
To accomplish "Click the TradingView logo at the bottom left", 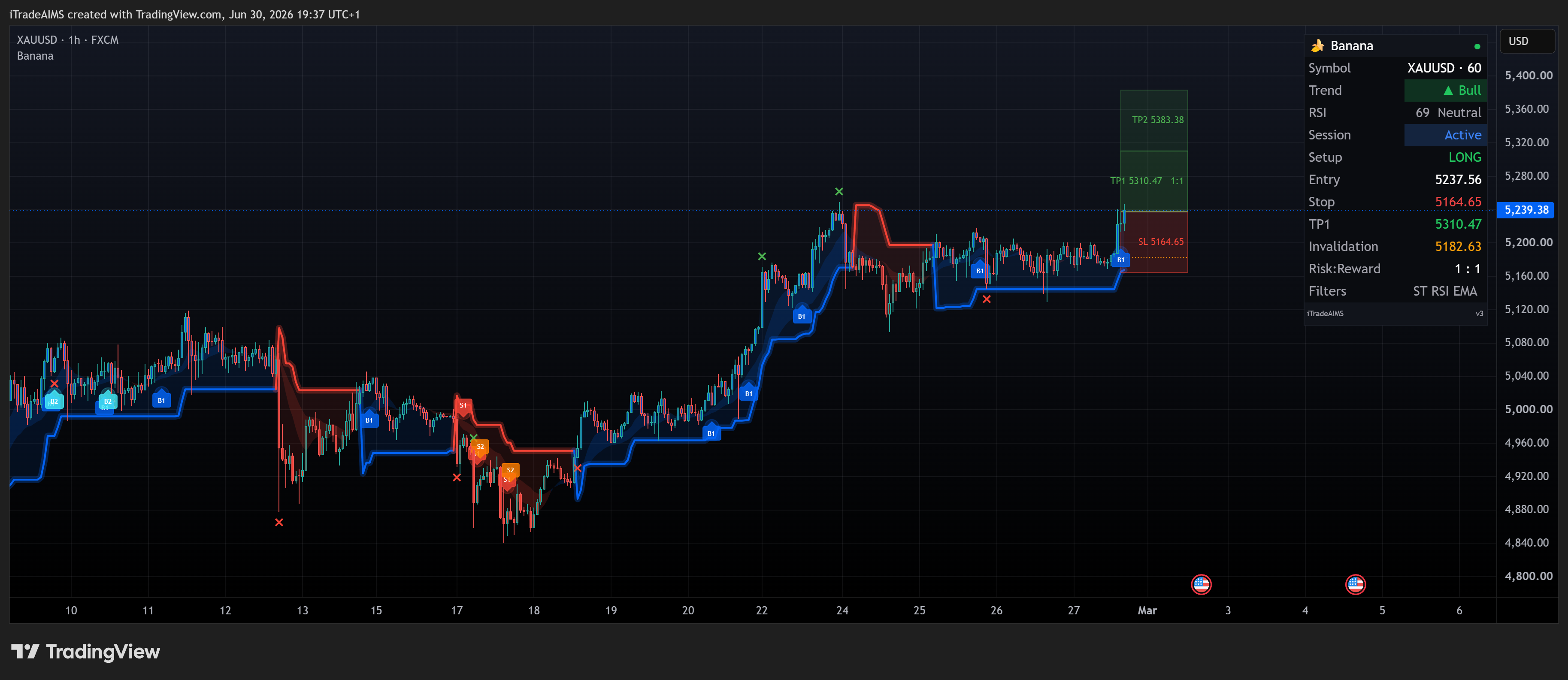I will 86,651.
